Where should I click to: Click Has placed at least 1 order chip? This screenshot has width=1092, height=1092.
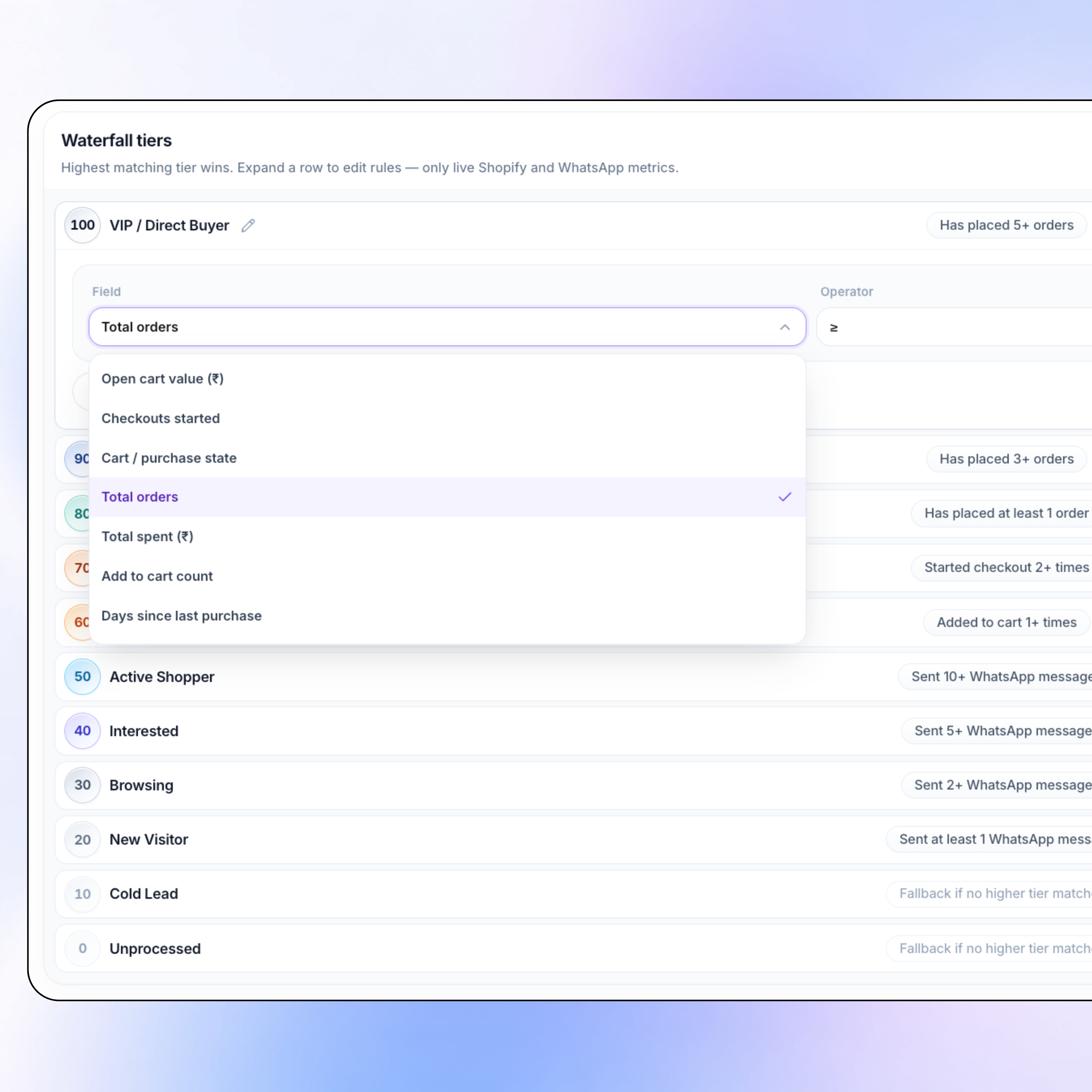coord(1002,513)
